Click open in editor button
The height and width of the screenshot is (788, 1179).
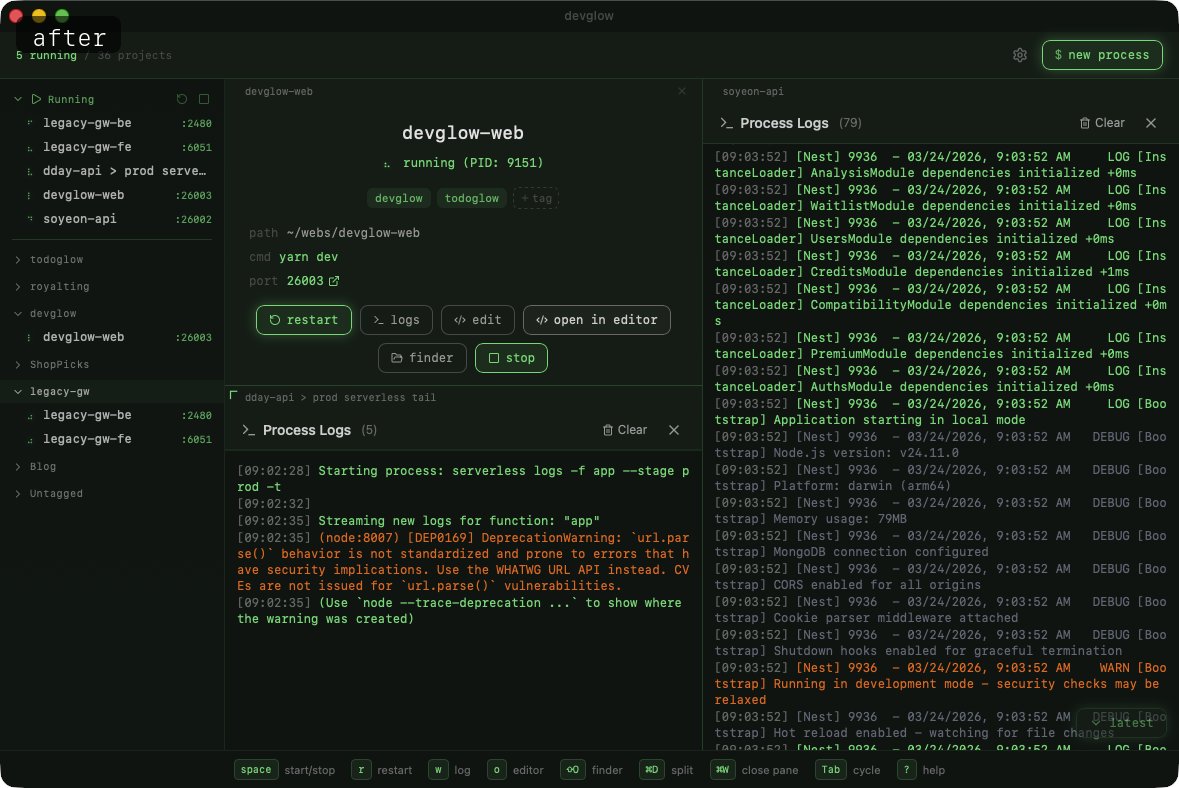[x=597, y=320]
